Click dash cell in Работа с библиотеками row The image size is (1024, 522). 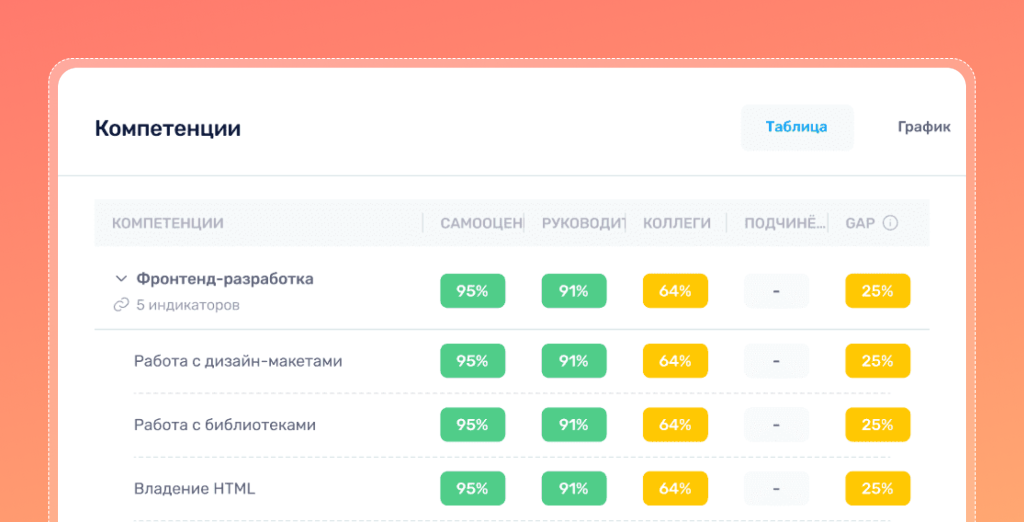[x=776, y=425]
